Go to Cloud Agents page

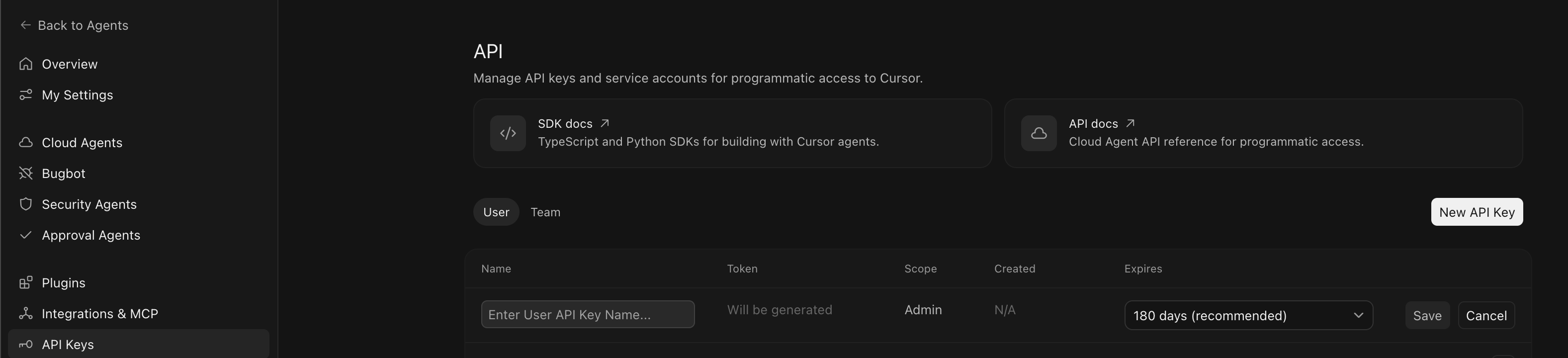(139, 143)
